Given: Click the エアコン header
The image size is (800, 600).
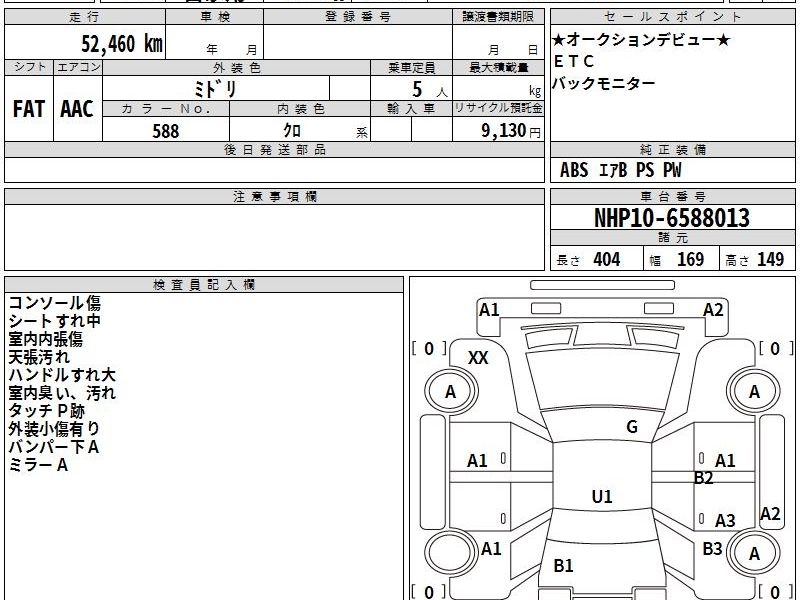Looking at the screenshot, I should coord(78,67).
